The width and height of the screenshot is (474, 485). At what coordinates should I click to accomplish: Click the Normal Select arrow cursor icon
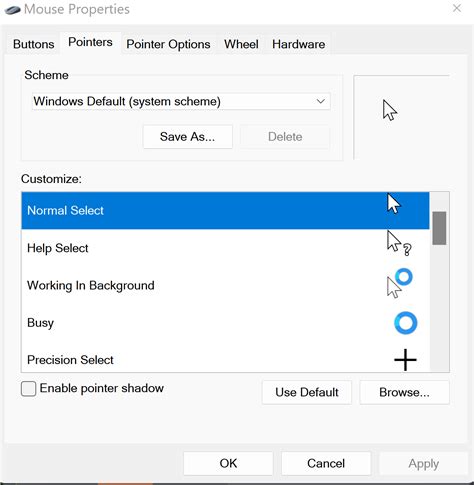(394, 203)
